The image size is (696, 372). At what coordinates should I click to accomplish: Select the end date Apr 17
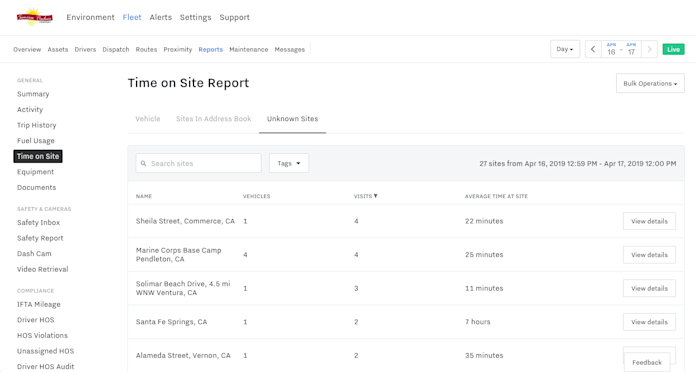pos(631,49)
